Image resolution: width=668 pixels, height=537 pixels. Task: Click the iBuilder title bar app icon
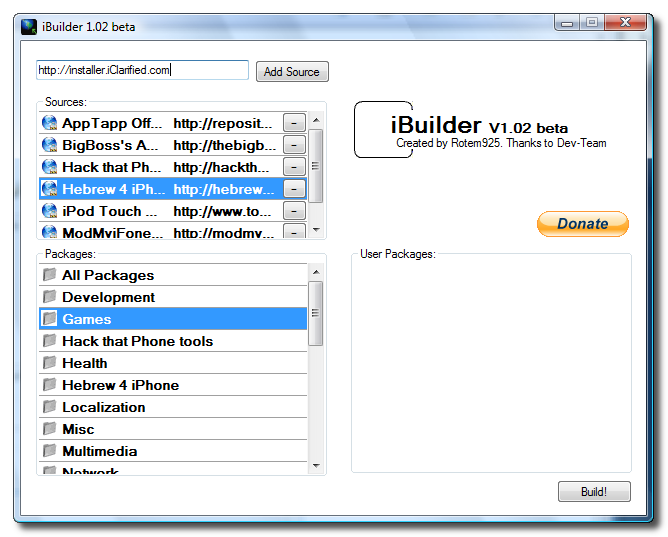click(x=29, y=27)
